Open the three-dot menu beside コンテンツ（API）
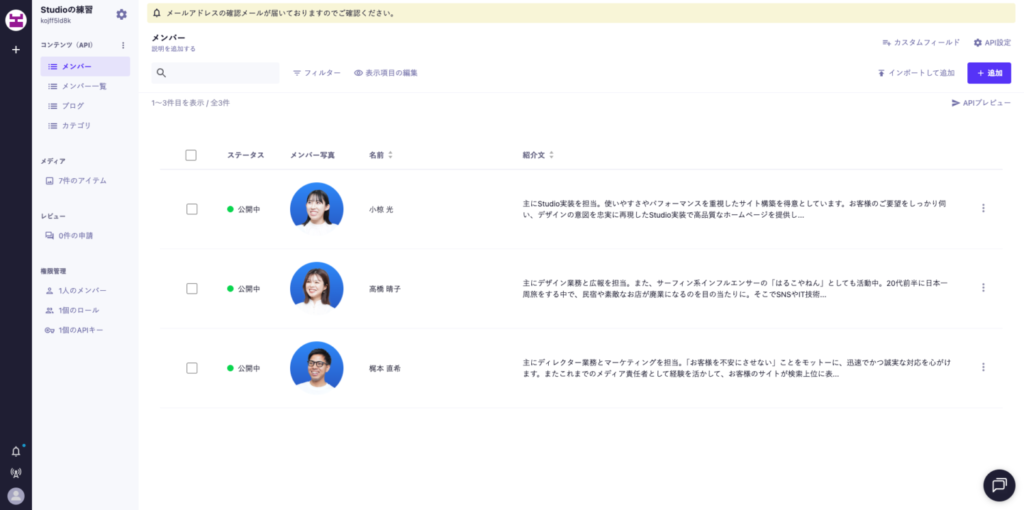Viewport: 1024px width, 510px height. 123,45
